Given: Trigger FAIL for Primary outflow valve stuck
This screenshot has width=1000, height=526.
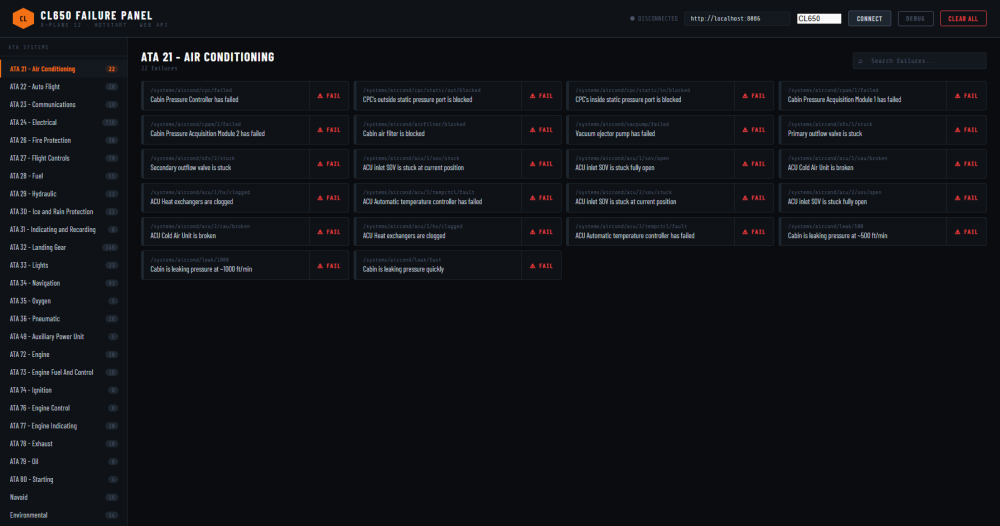Looking at the screenshot, I should (966, 130).
